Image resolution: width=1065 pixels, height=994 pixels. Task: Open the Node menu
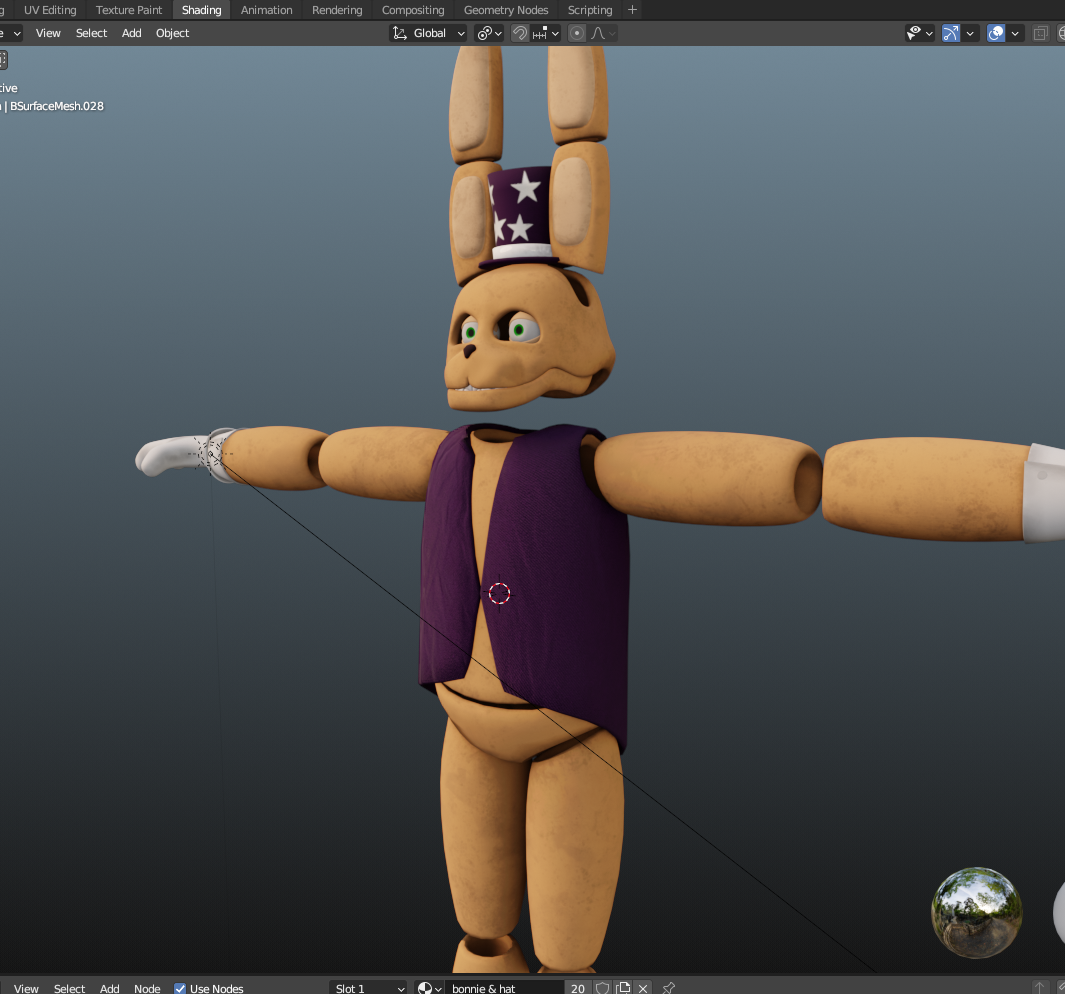[x=147, y=988]
